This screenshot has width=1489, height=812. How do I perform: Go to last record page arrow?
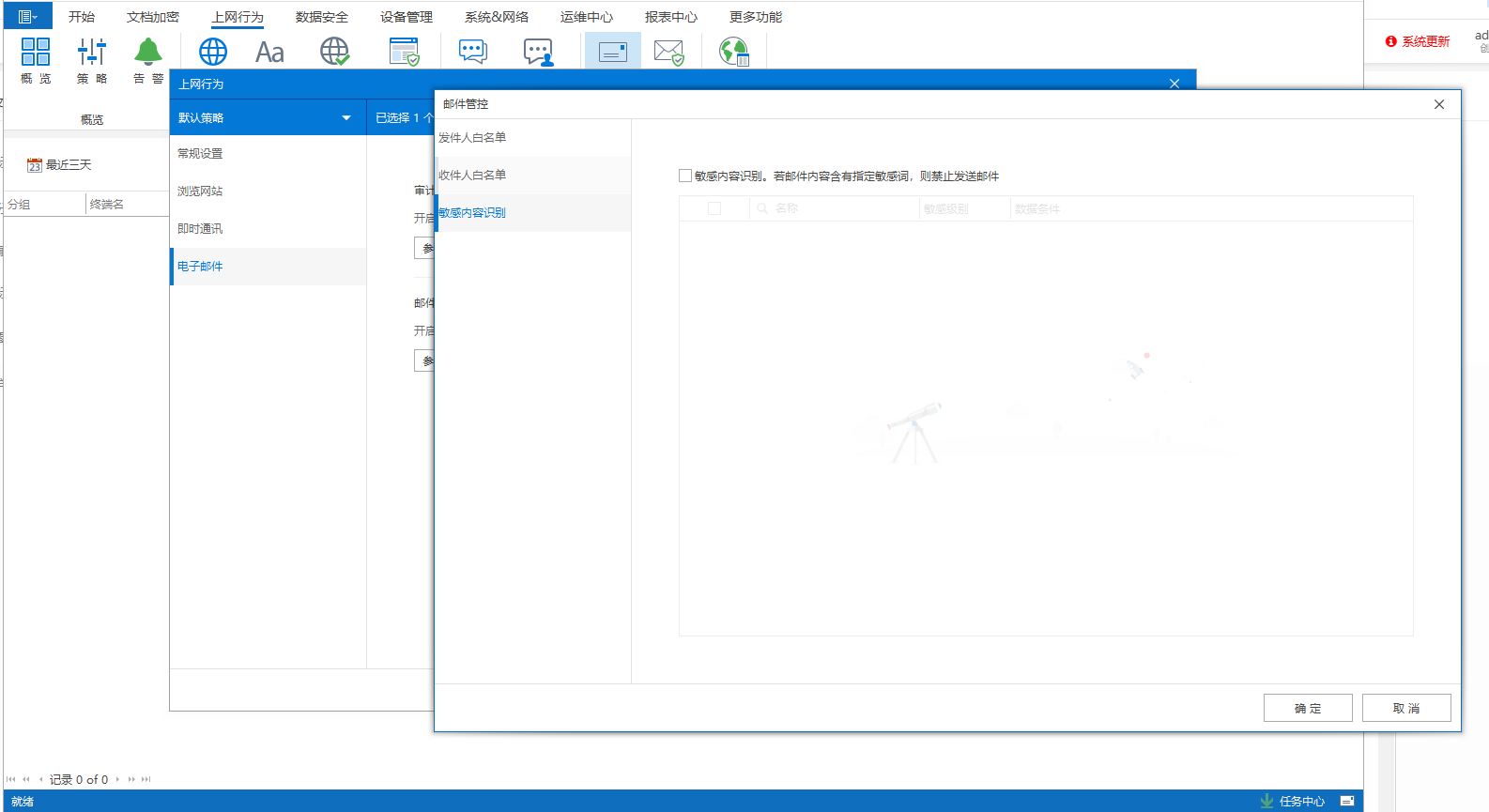146,779
